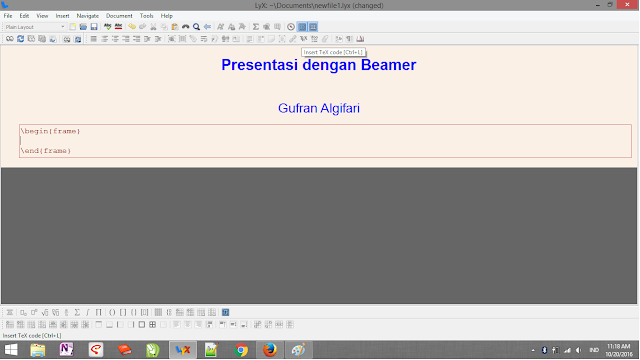Viewport: 640px width, 360px height.
Task: Open the File menu
Action: click(x=8, y=16)
